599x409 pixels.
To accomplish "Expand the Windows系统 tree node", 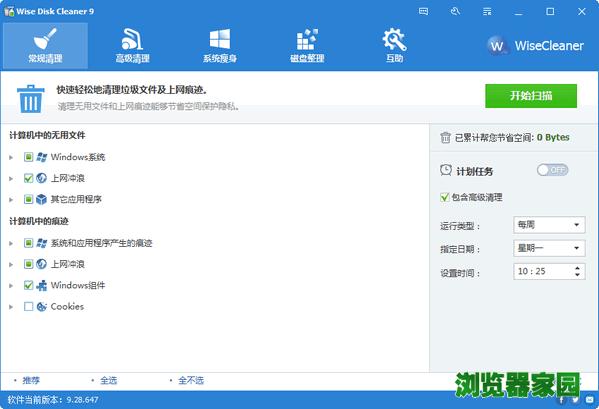I will (x=11, y=157).
